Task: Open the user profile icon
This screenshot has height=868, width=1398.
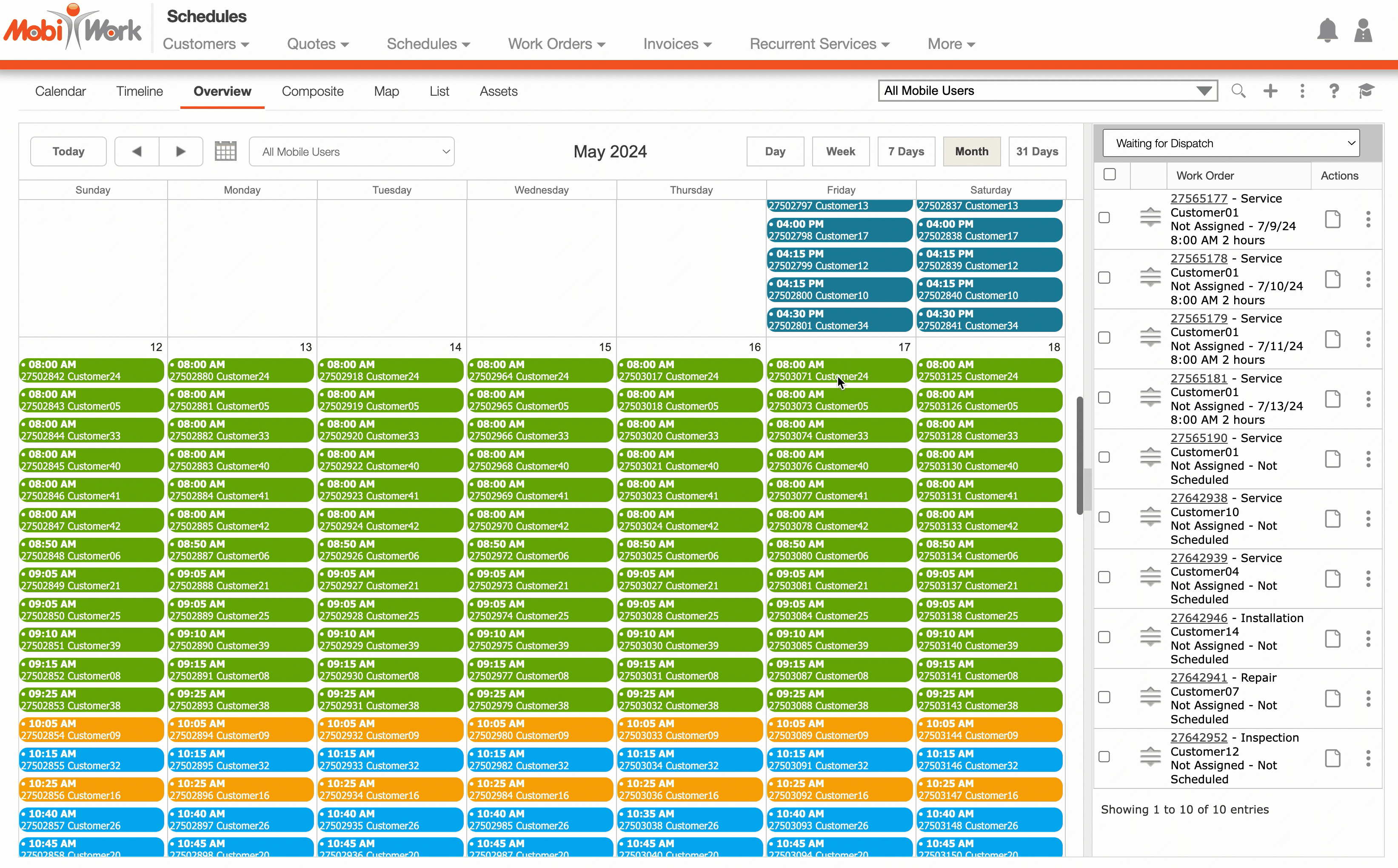Action: [1362, 31]
